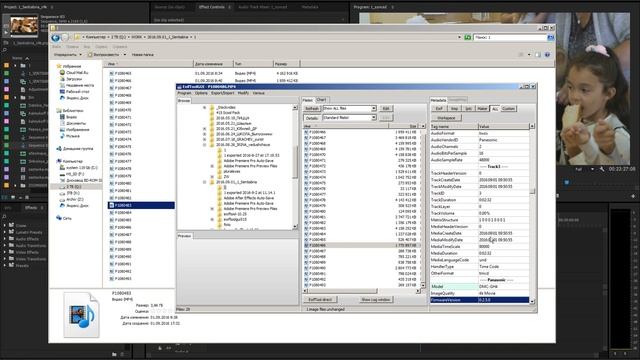Select the Filelist tab
Screen dimensions: 640x360
click(308, 100)
